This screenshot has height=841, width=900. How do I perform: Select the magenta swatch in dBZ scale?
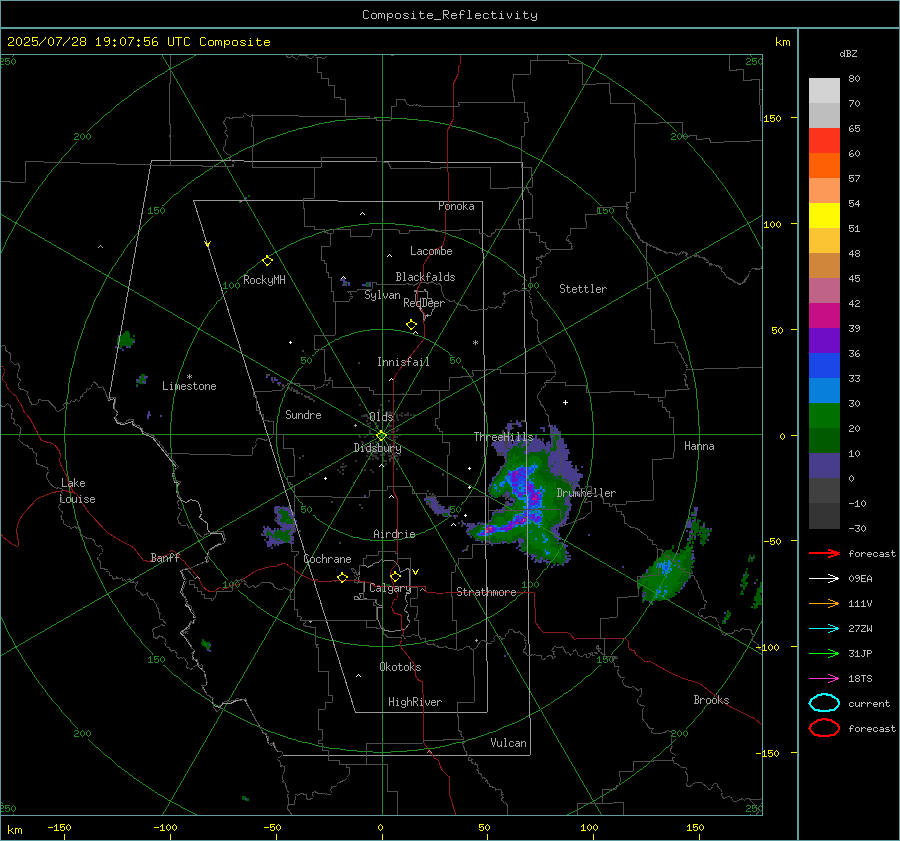pos(824,315)
